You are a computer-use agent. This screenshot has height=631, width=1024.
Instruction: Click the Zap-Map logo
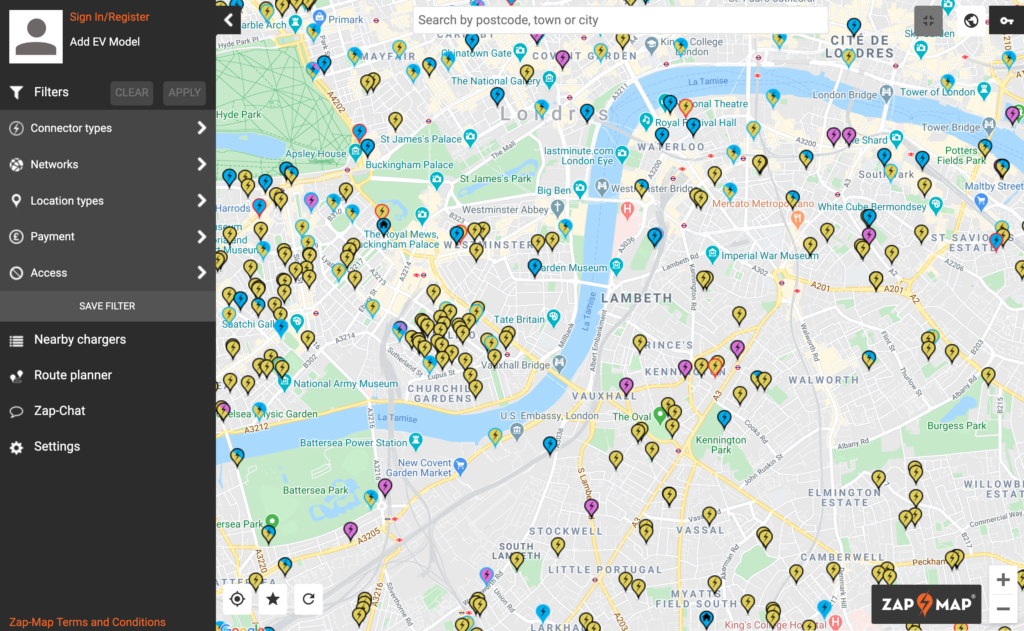(926, 604)
